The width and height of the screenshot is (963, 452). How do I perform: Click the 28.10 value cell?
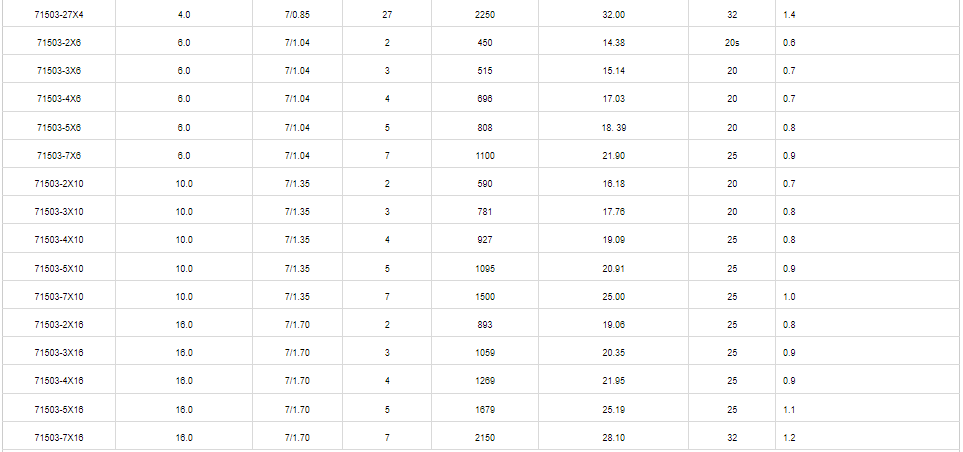tap(614, 438)
